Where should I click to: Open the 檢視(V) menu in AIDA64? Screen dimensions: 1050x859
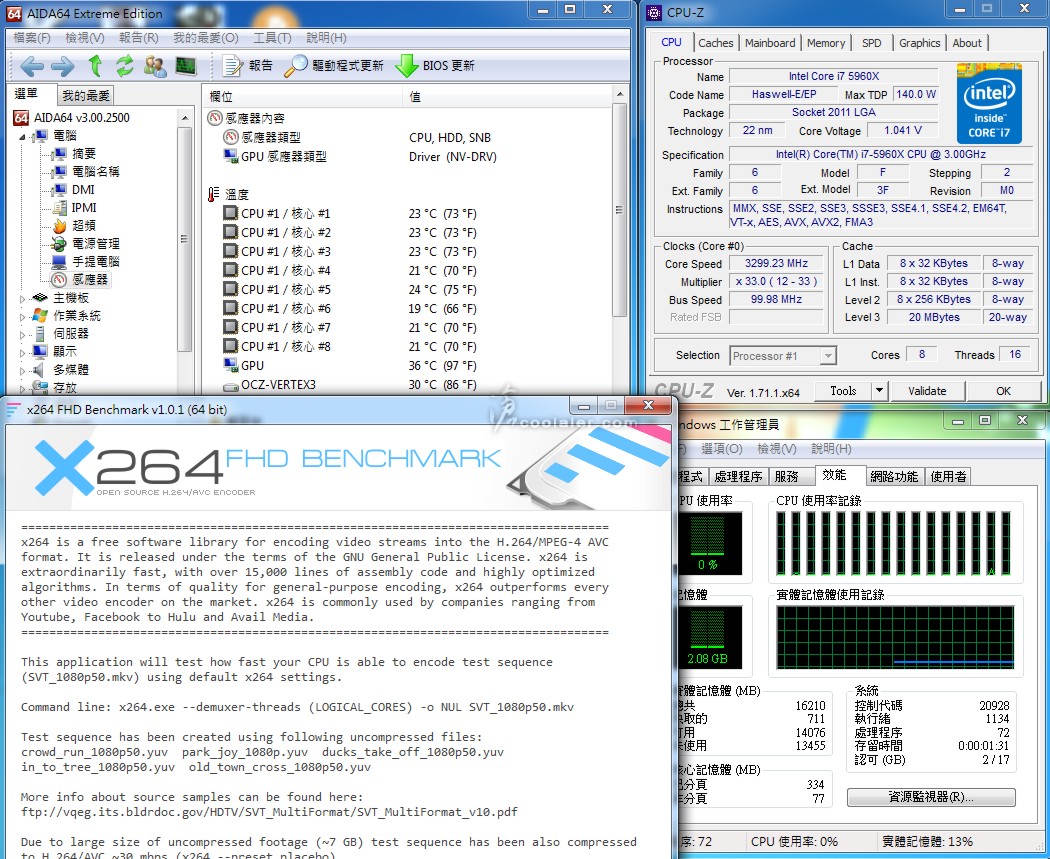click(x=84, y=37)
